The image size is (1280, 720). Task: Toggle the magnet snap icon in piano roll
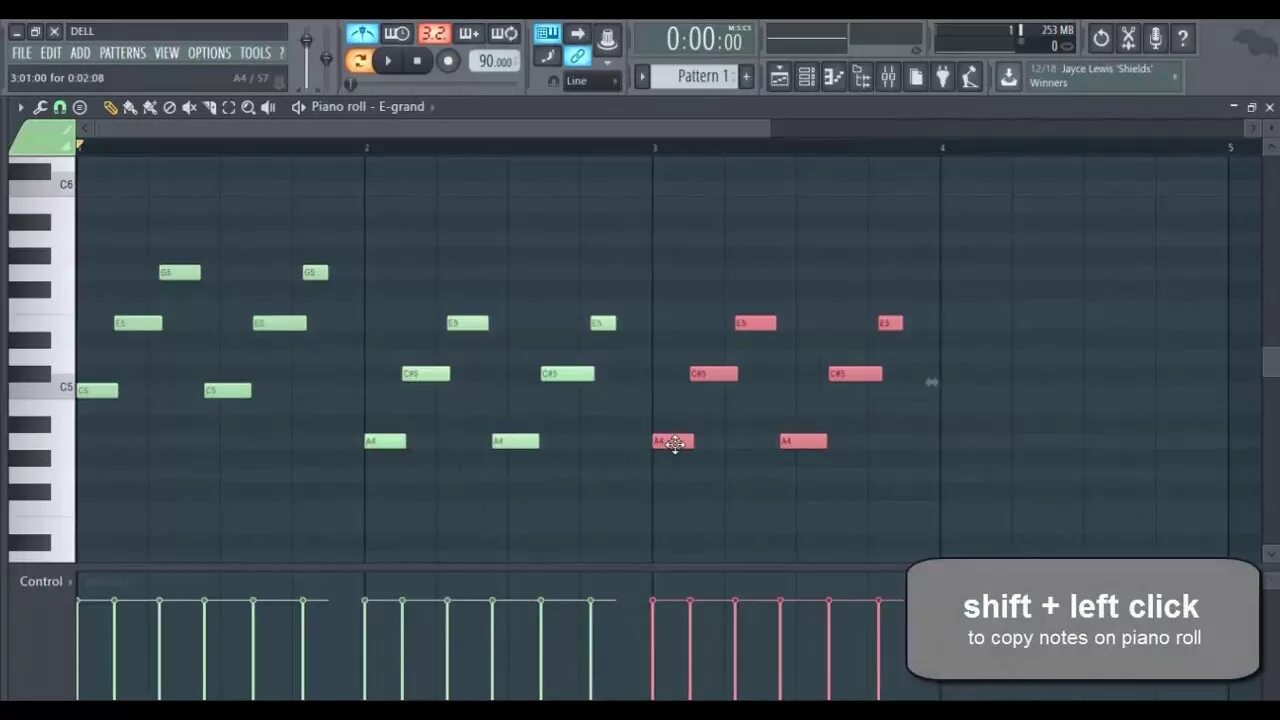click(60, 107)
